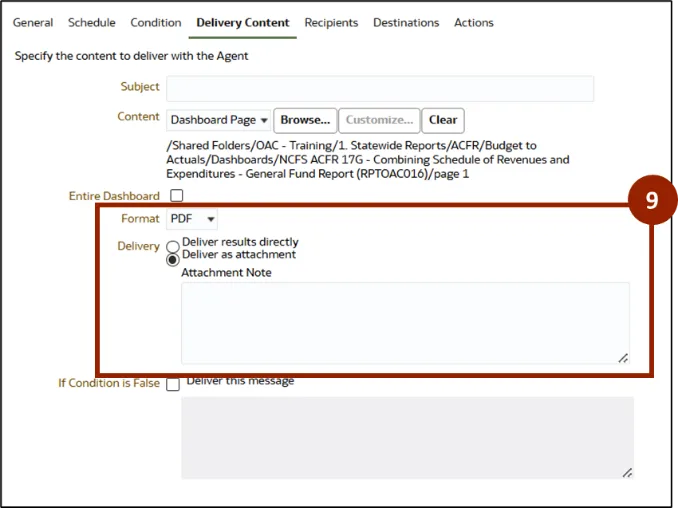This screenshot has width=678, height=508.
Task: Enable the Entire Dashboard checkbox
Action: coord(177,196)
